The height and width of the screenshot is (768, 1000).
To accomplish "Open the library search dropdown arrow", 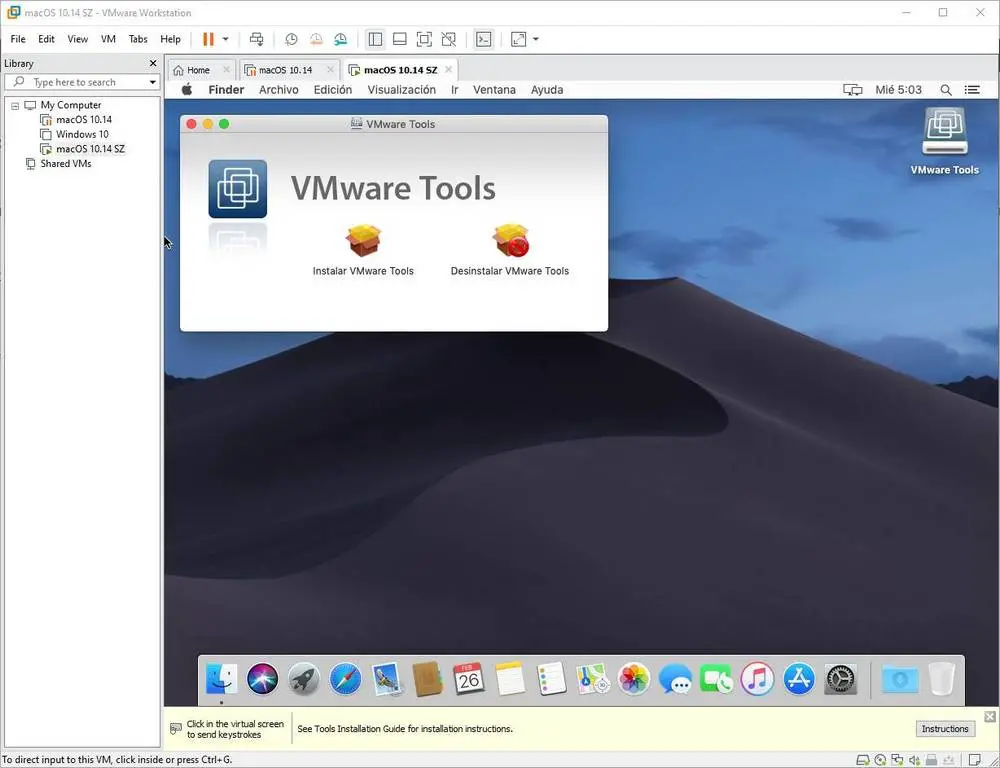I will click(x=152, y=82).
